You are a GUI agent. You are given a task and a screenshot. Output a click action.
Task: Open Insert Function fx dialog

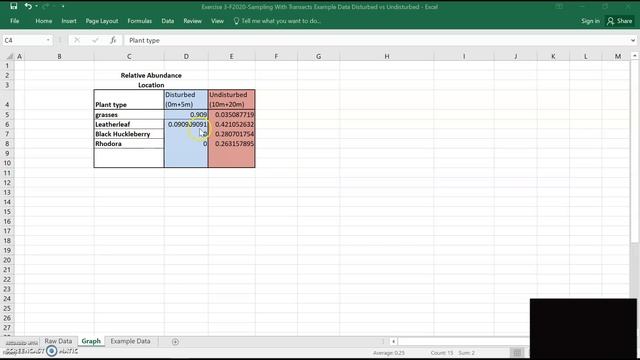click(x=113, y=40)
